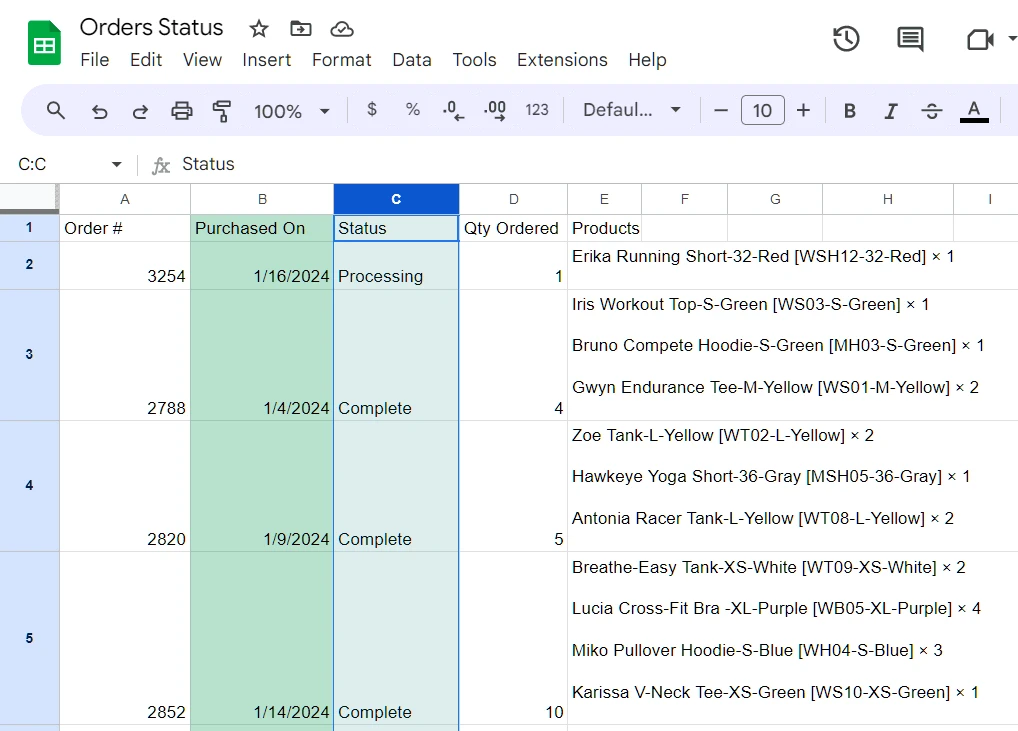
Task: Open the comments panel icon
Action: pyautogui.click(x=910, y=39)
